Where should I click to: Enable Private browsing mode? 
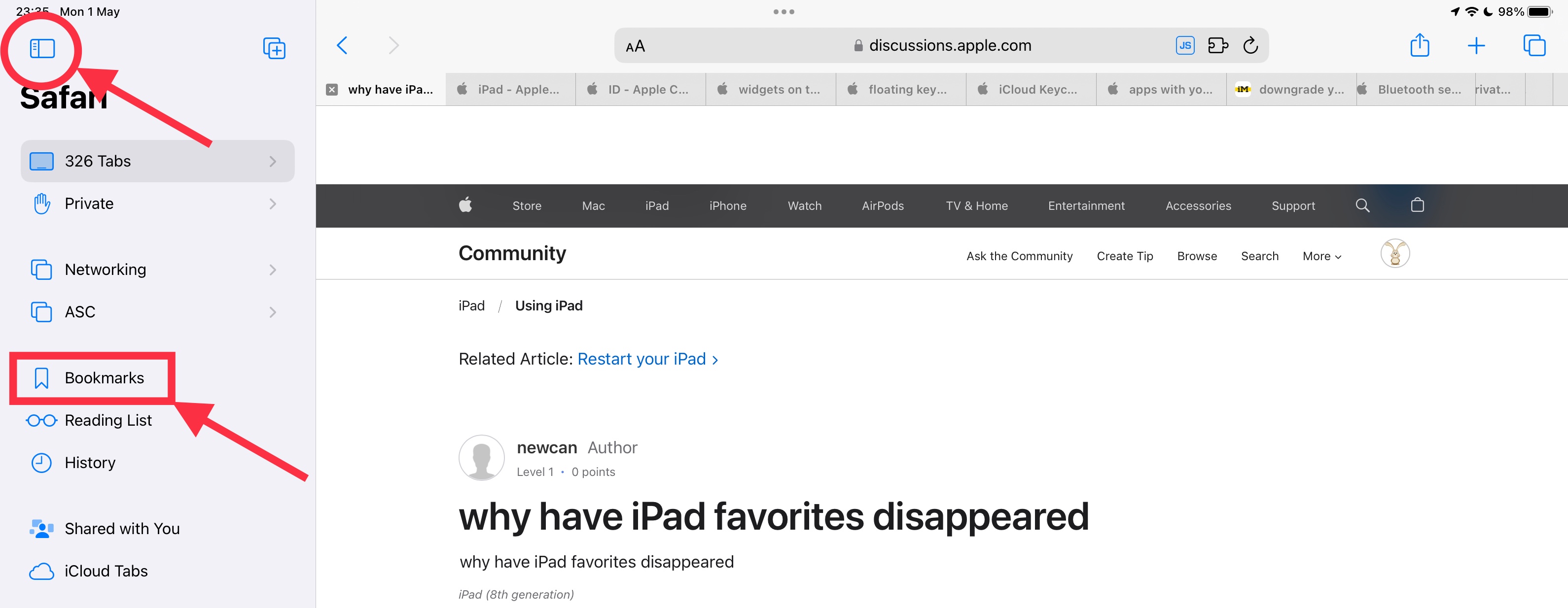[x=89, y=203]
